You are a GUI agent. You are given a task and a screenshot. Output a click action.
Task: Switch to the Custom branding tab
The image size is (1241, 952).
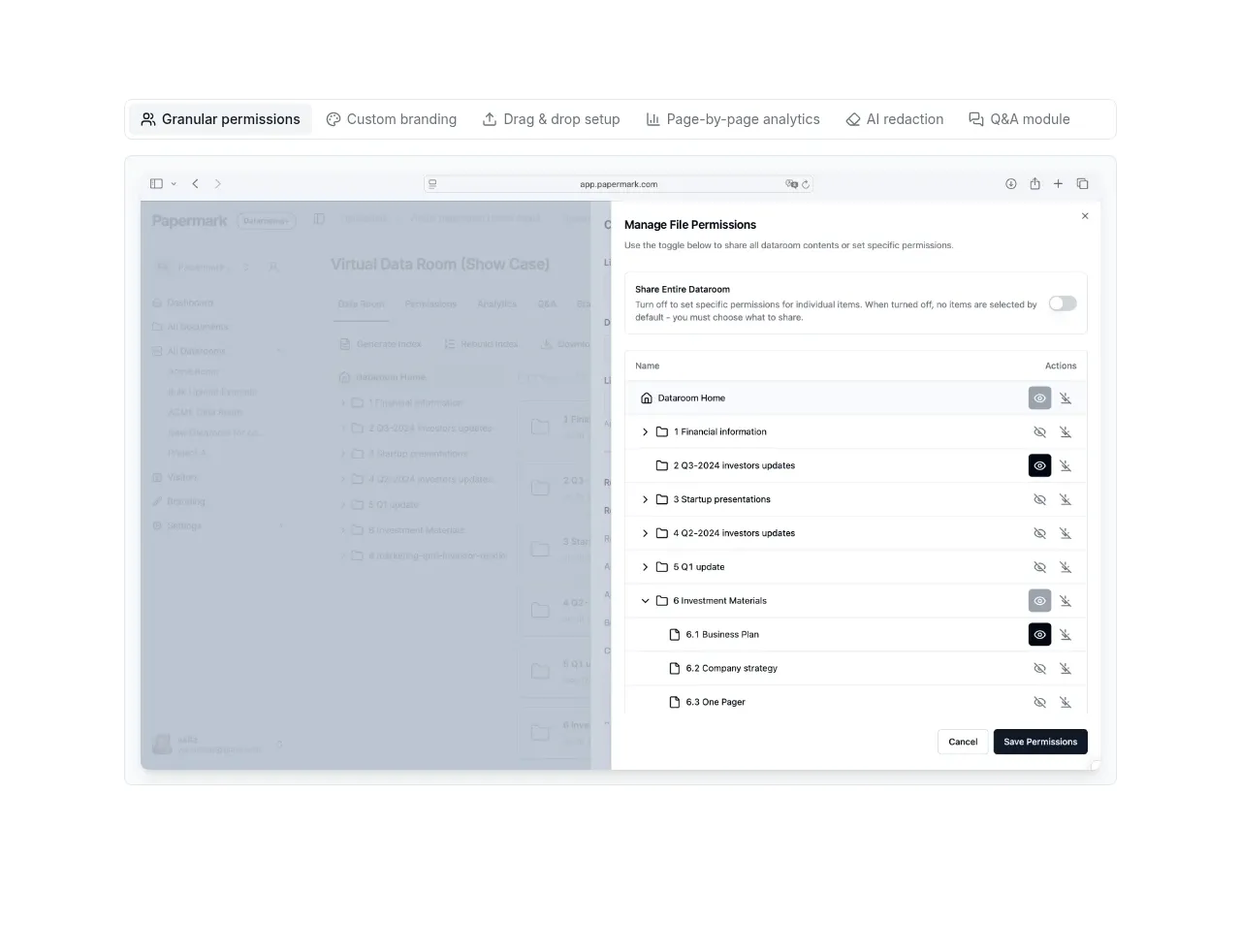coord(392,119)
